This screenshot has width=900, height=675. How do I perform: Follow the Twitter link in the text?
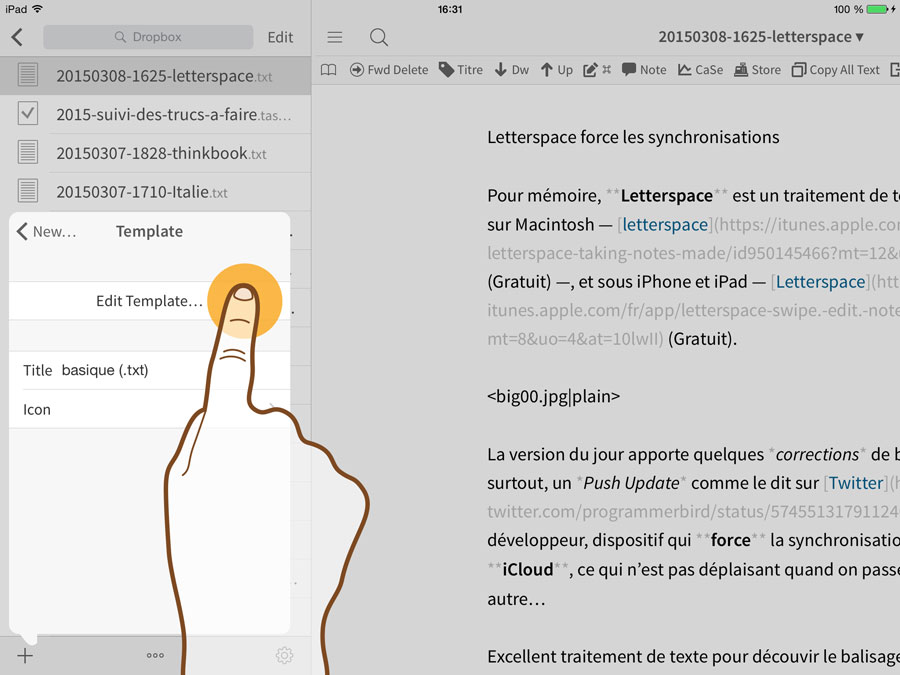click(x=856, y=483)
